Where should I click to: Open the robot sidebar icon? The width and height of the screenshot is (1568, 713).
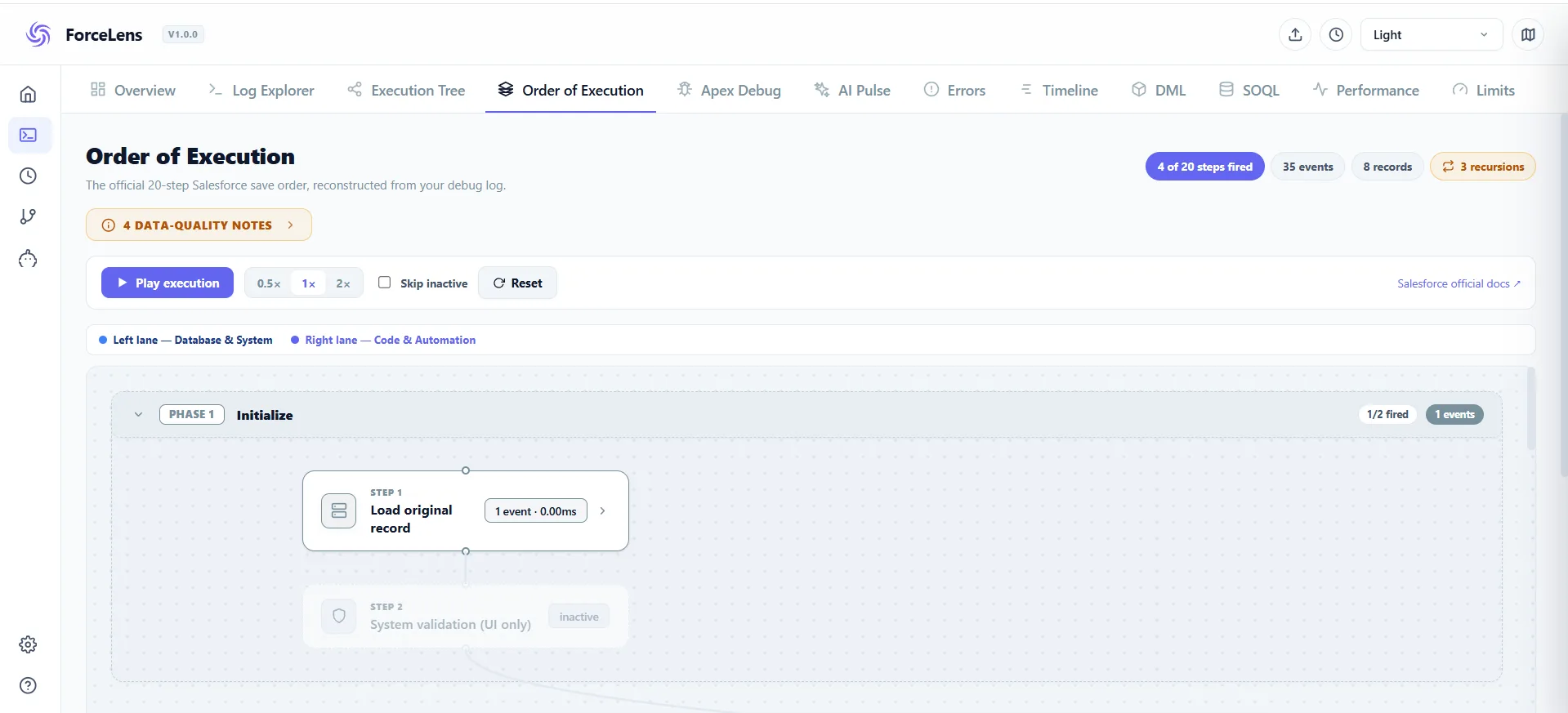[x=28, y=259]
